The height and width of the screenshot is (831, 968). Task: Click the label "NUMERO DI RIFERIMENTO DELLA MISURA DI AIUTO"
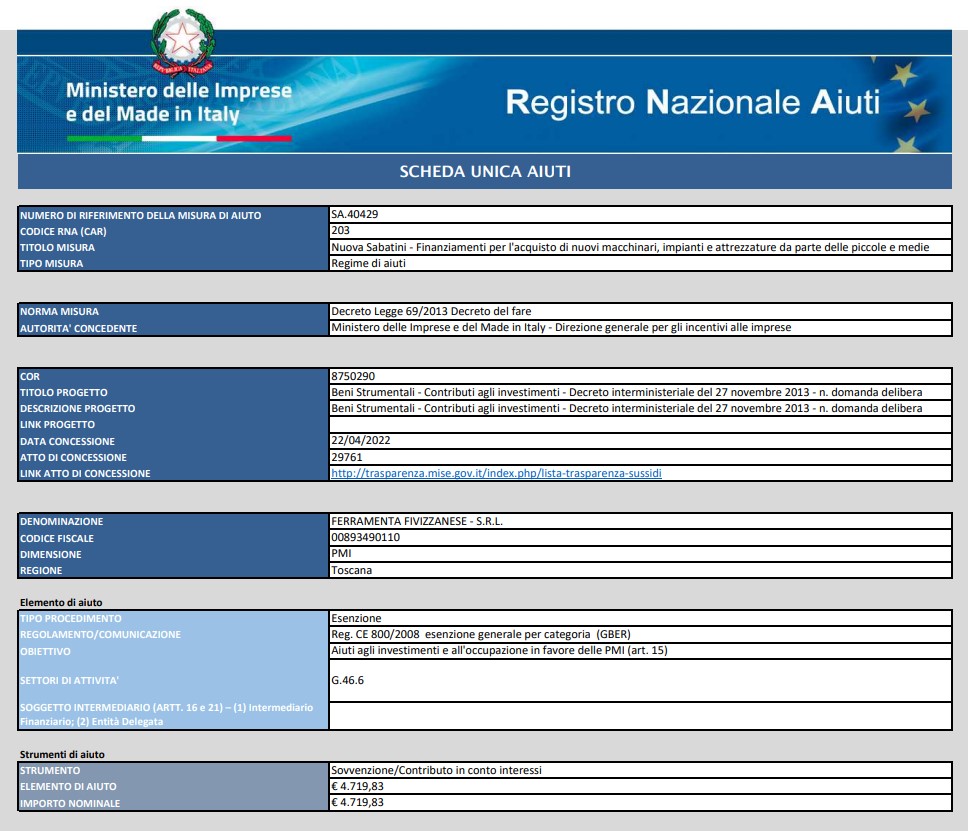point(141,215)
